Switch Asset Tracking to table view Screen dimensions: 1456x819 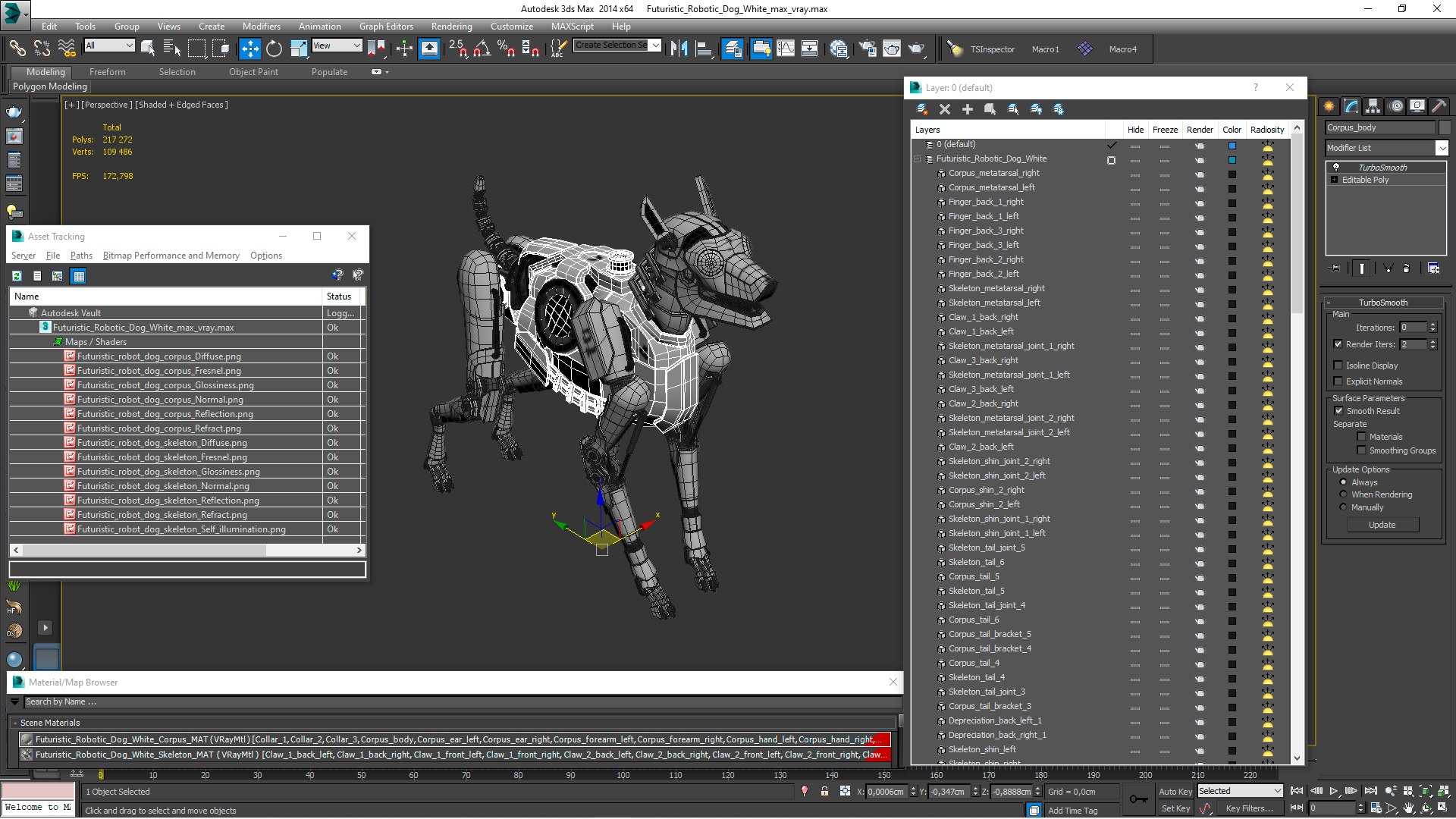(x=78, y=276)
